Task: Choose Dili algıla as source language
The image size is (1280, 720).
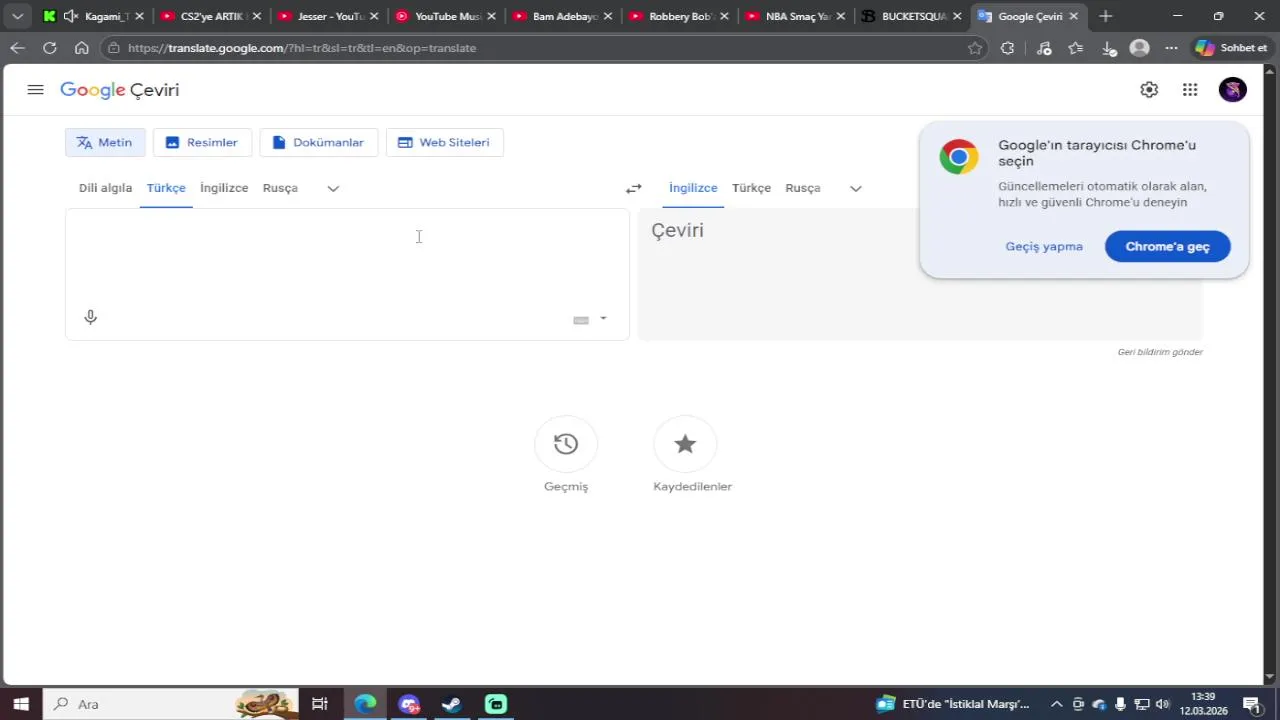Action: [x=105, y=188]
